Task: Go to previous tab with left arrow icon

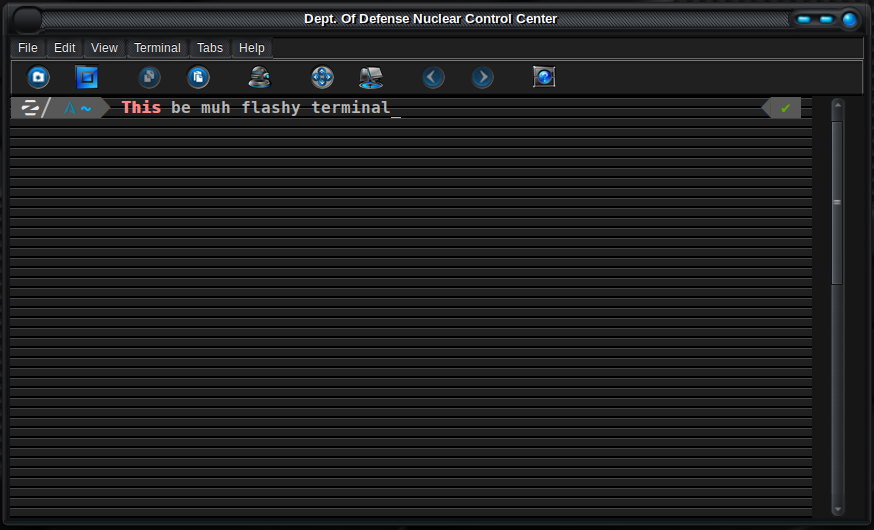Action: tap(433, 77)
